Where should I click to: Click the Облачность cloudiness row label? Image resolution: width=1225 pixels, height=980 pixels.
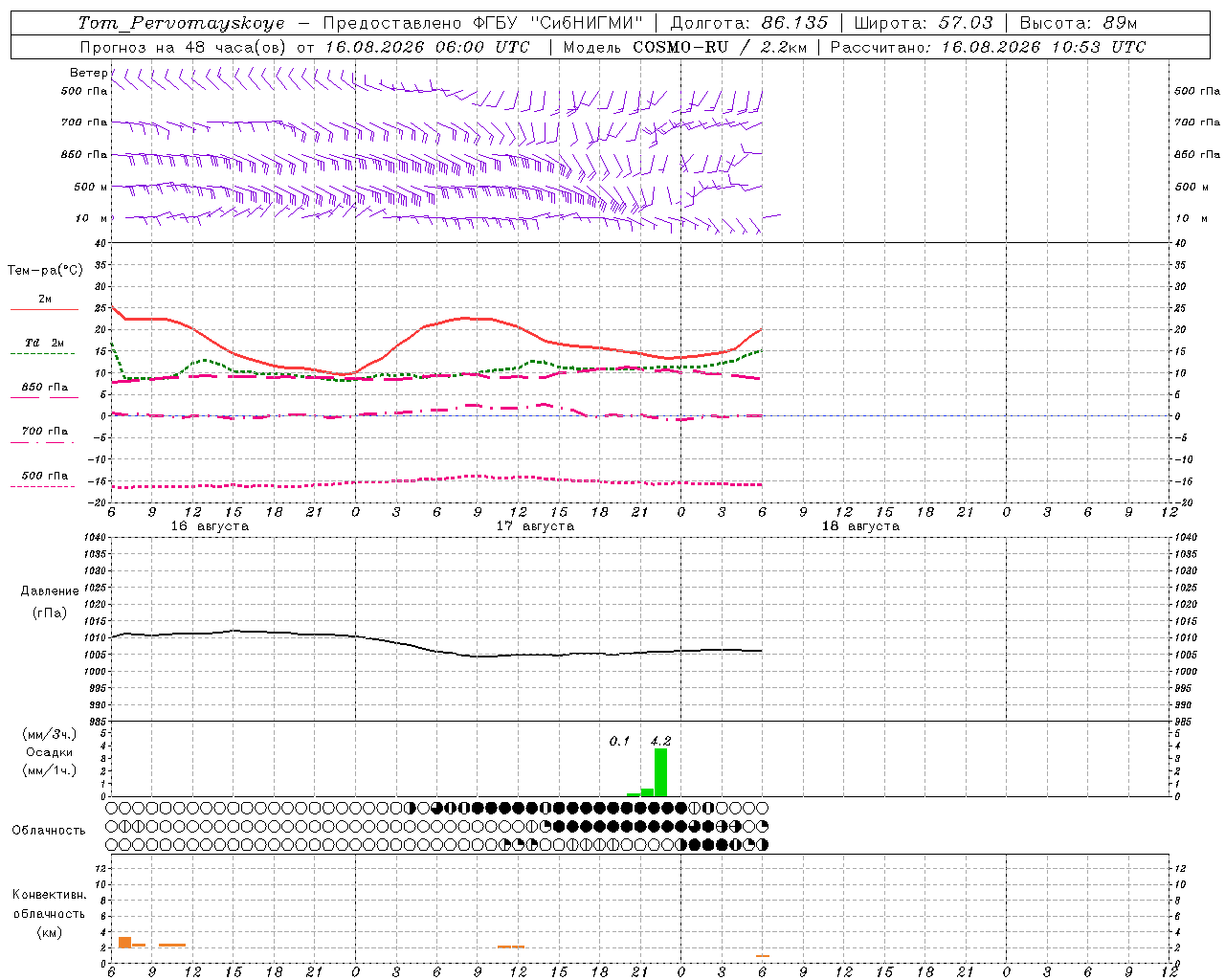tap(49, 830)
